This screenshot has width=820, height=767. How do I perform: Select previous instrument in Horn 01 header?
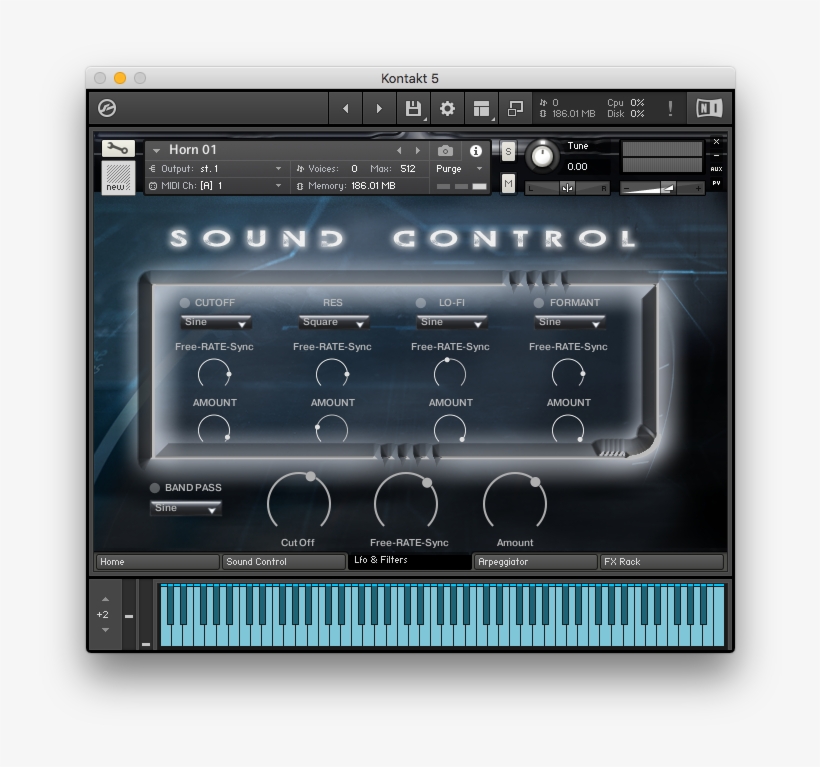pos(399,151)
